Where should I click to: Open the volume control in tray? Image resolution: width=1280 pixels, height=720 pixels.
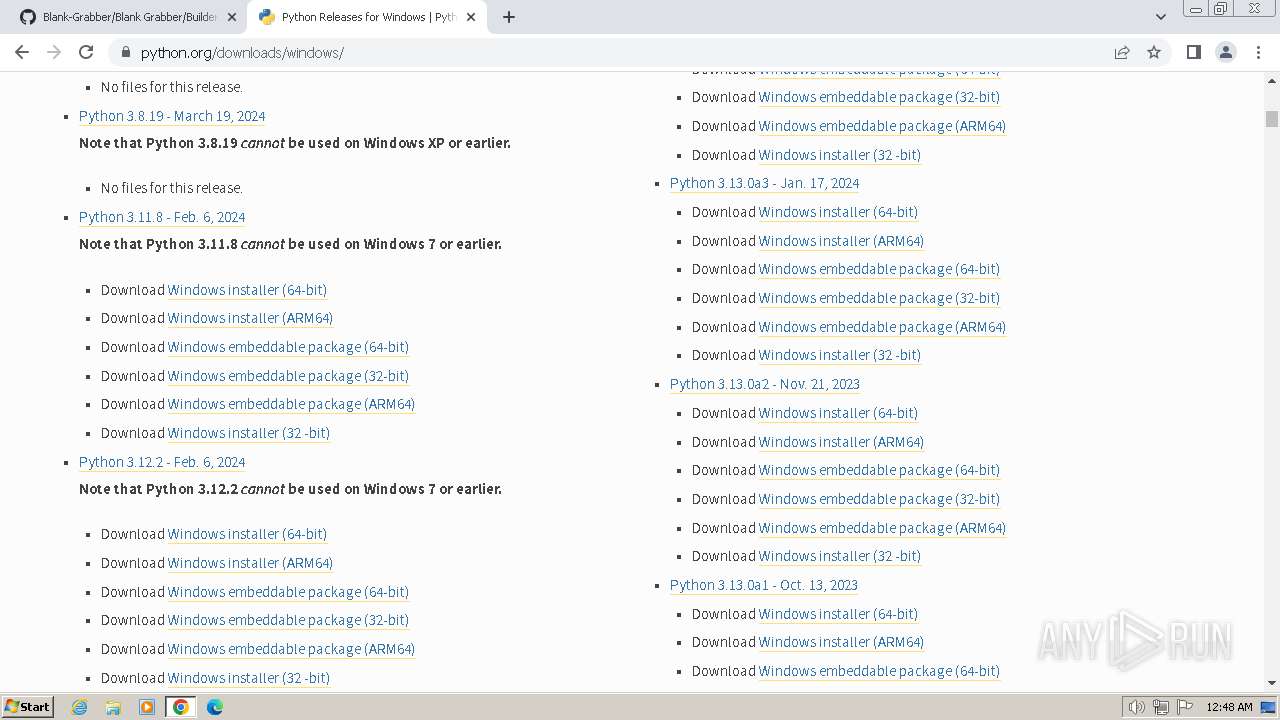point(1137,707)
